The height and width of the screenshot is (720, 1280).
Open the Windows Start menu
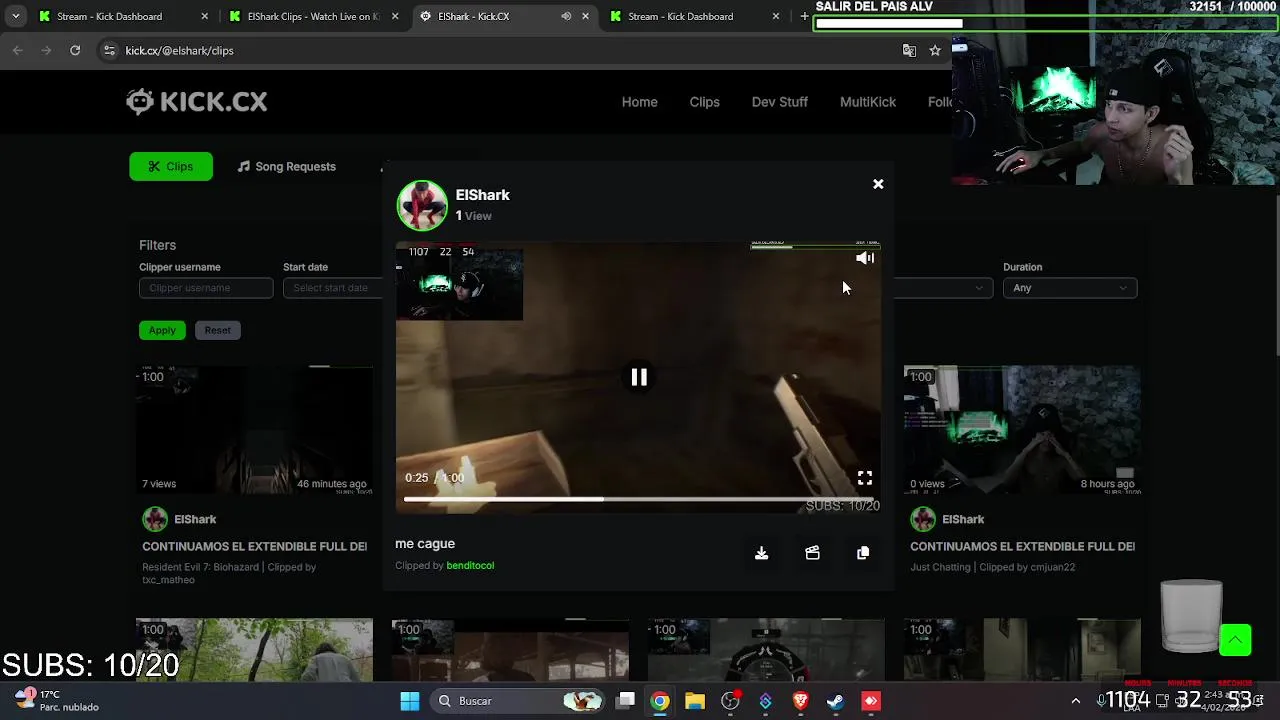click(410, 701)
